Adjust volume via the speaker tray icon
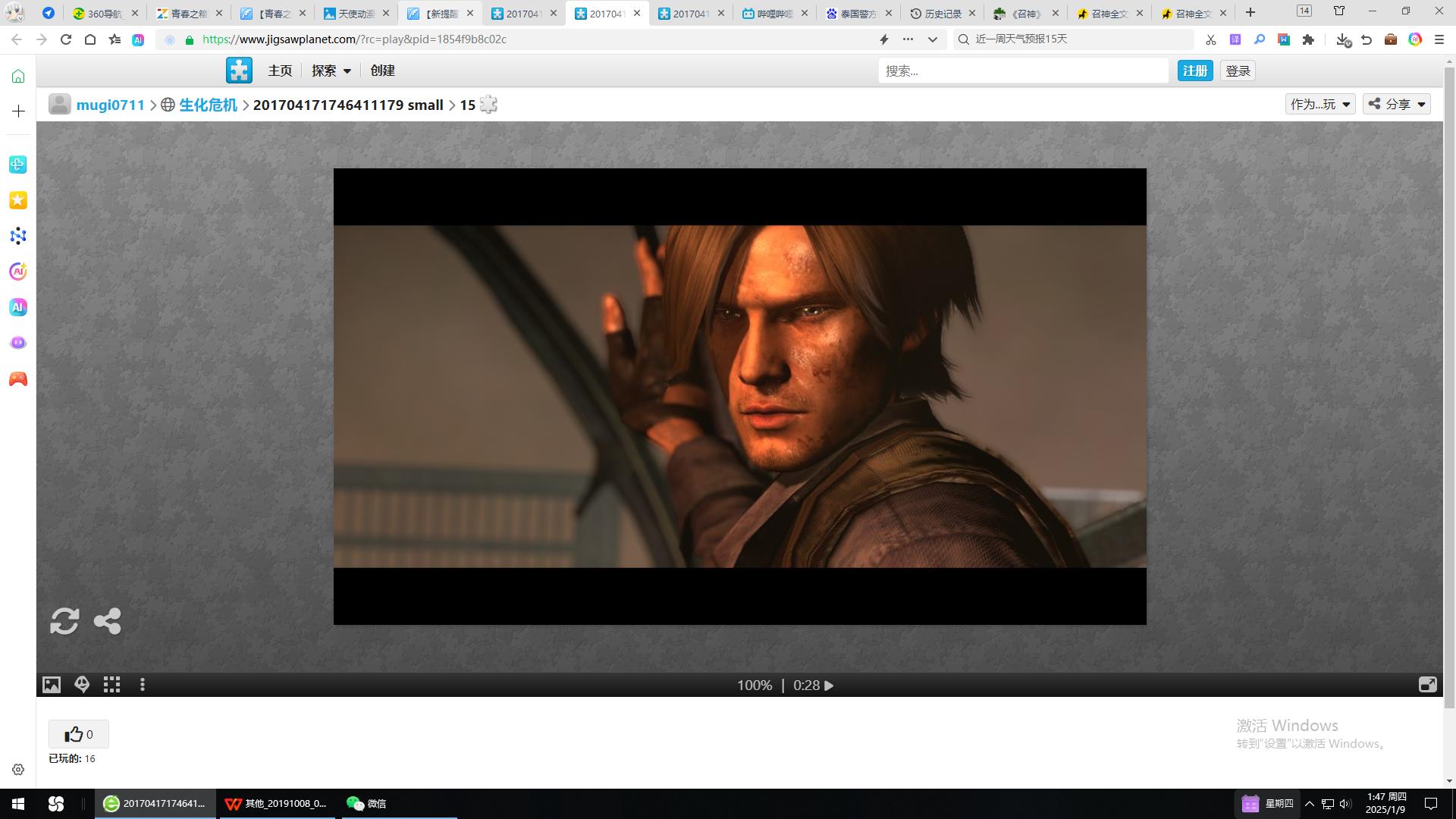 [x=1345, y=804]
